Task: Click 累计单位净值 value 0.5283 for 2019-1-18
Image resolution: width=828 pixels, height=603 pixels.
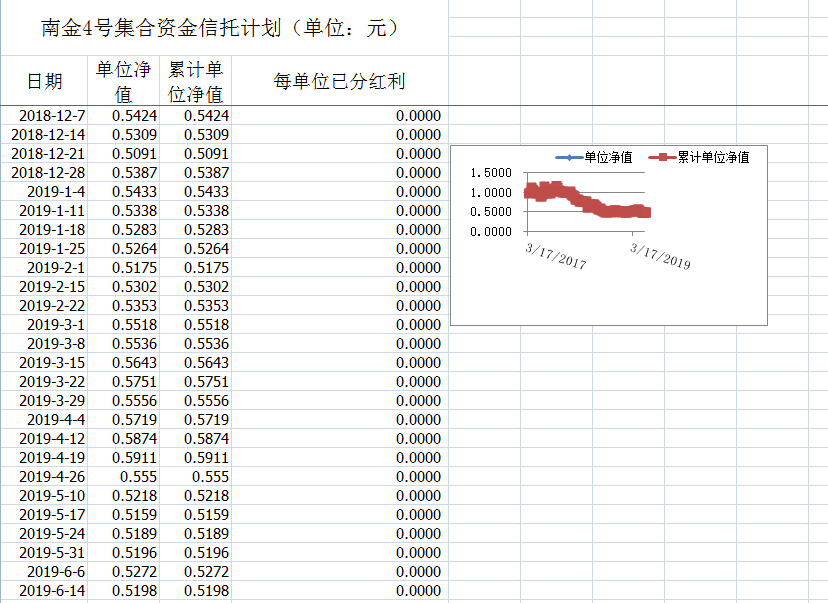Action: pyautogui.click(x=195, y=230)
